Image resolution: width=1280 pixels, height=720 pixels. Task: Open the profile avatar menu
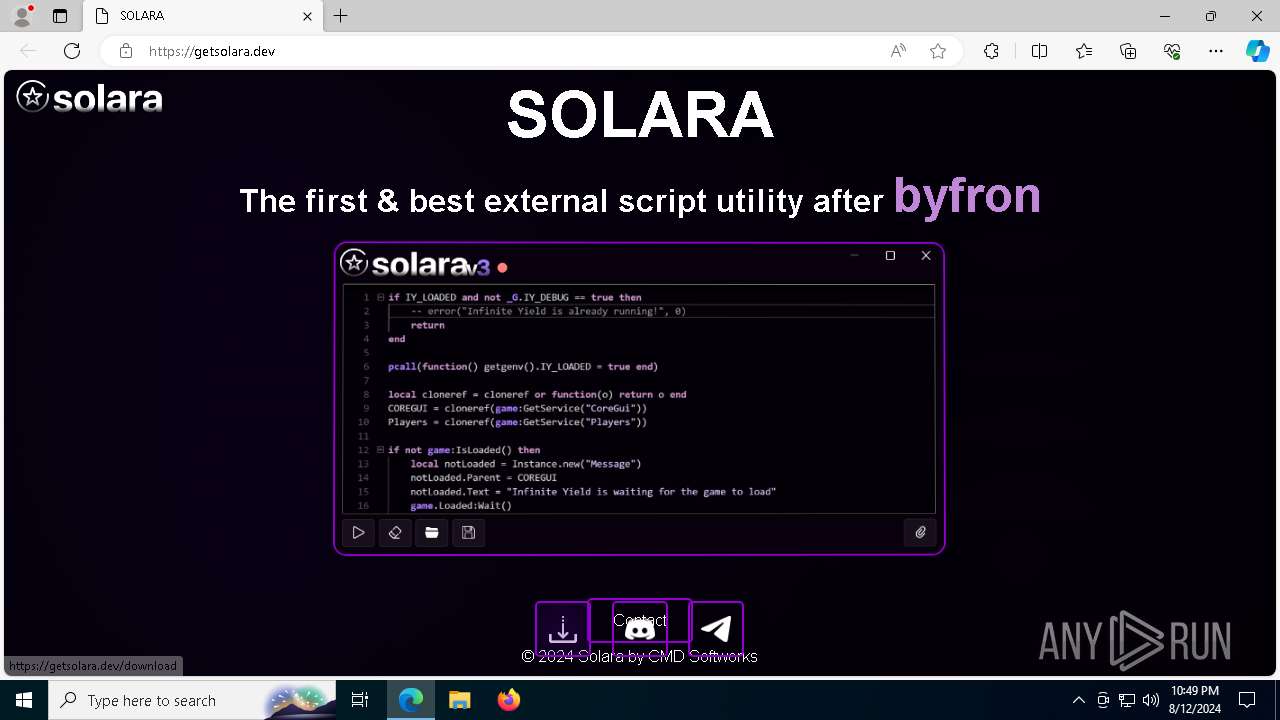[x=22, y=16]
